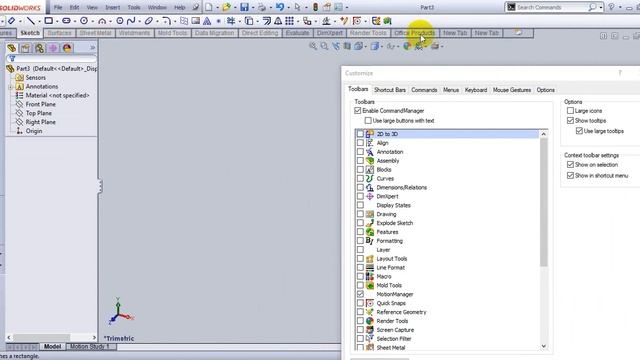Open the Mouse Gestures tab in Customize
The width and height of the screenshot is (640, 360).
click(x=512, y=90)
